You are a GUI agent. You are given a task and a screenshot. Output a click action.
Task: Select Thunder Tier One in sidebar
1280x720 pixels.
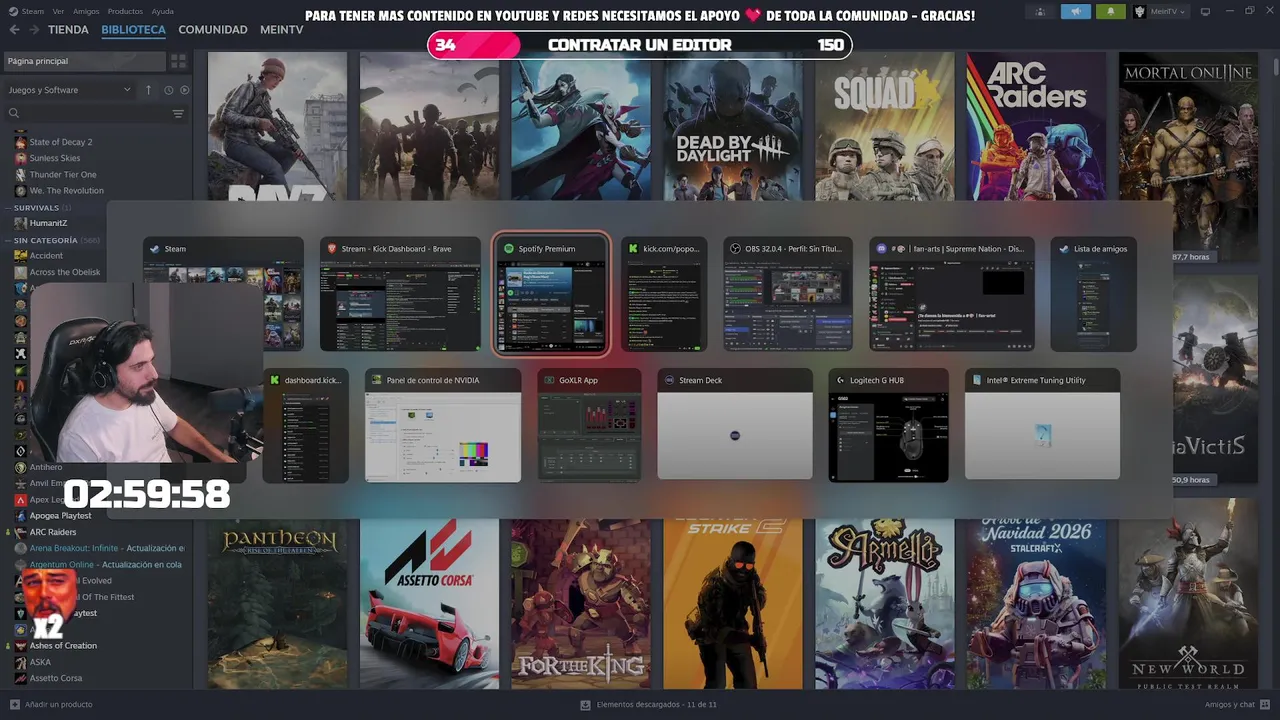point(62,174)
